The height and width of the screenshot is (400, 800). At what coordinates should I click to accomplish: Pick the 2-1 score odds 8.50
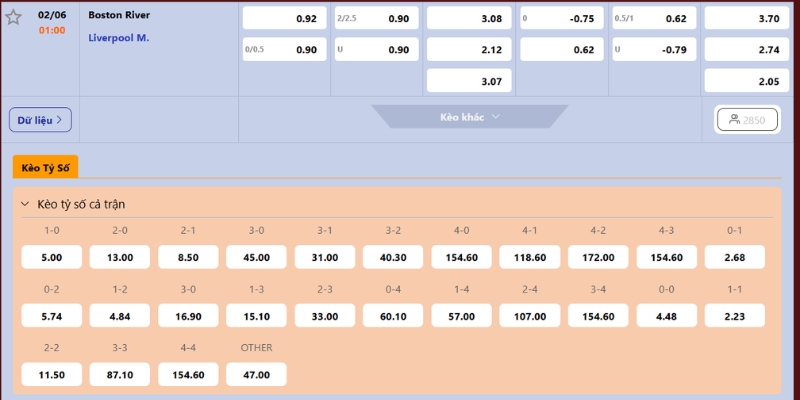coord(188,257)
